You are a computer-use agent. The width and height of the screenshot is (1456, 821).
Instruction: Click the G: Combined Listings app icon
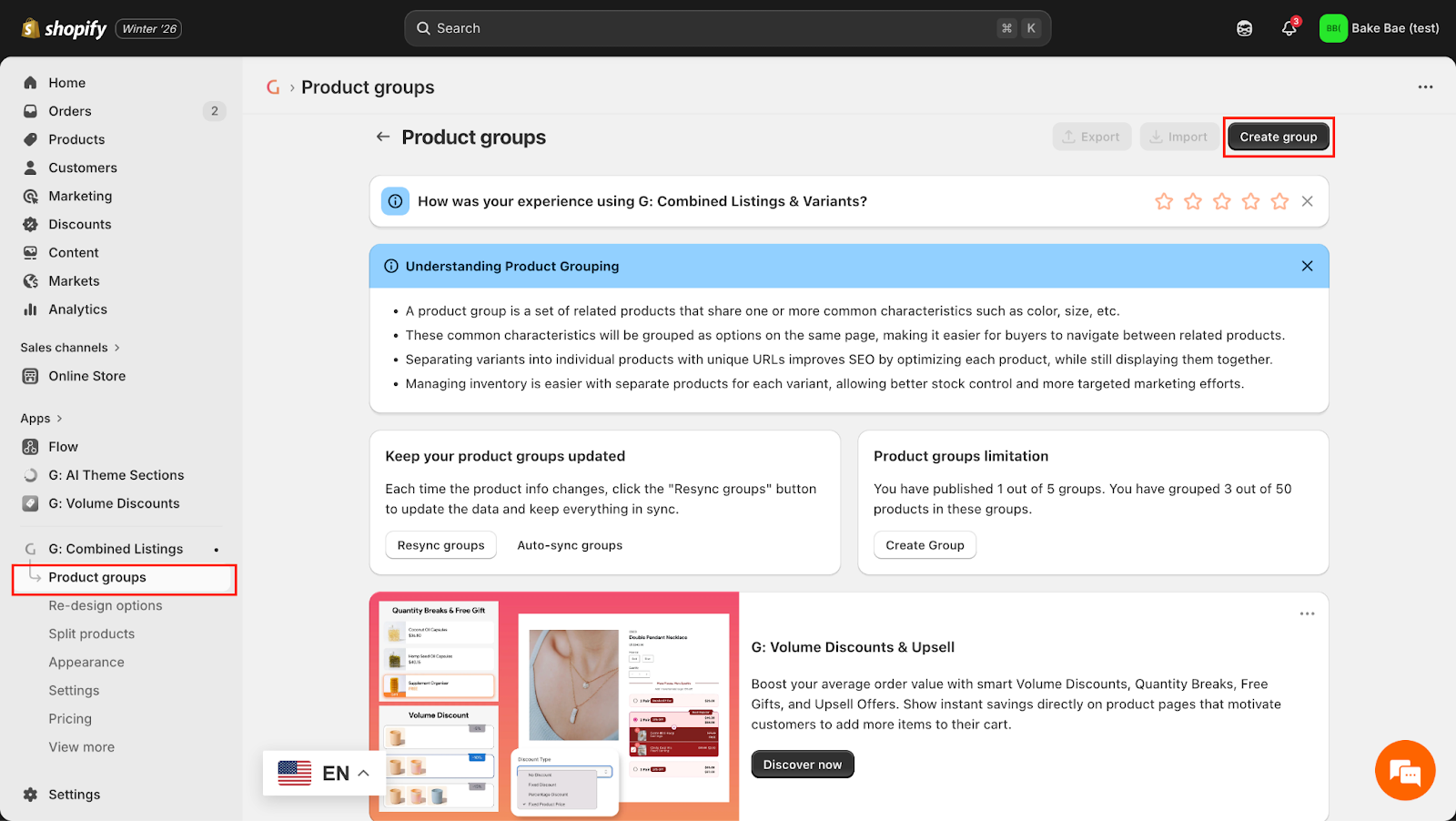point(30,549)
